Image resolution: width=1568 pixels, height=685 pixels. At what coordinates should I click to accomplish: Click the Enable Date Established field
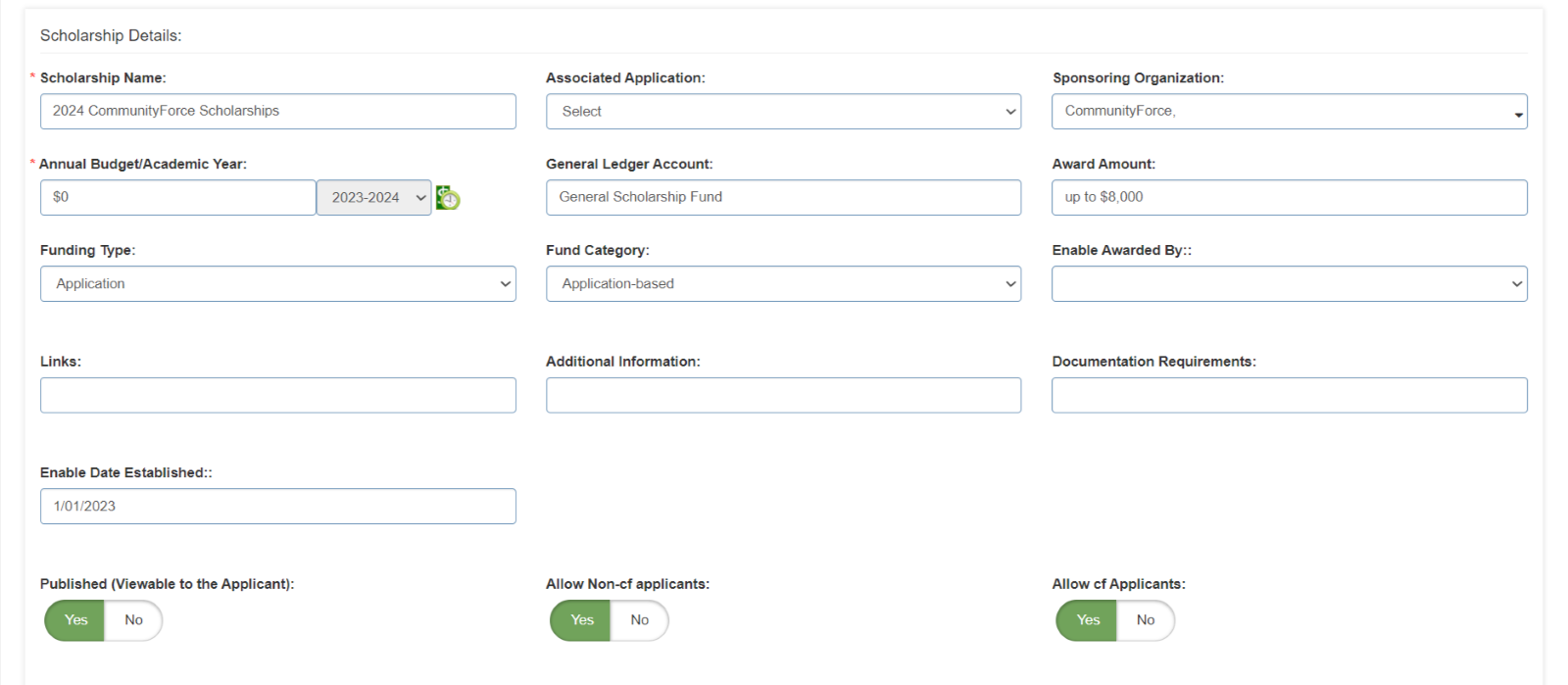277,507
